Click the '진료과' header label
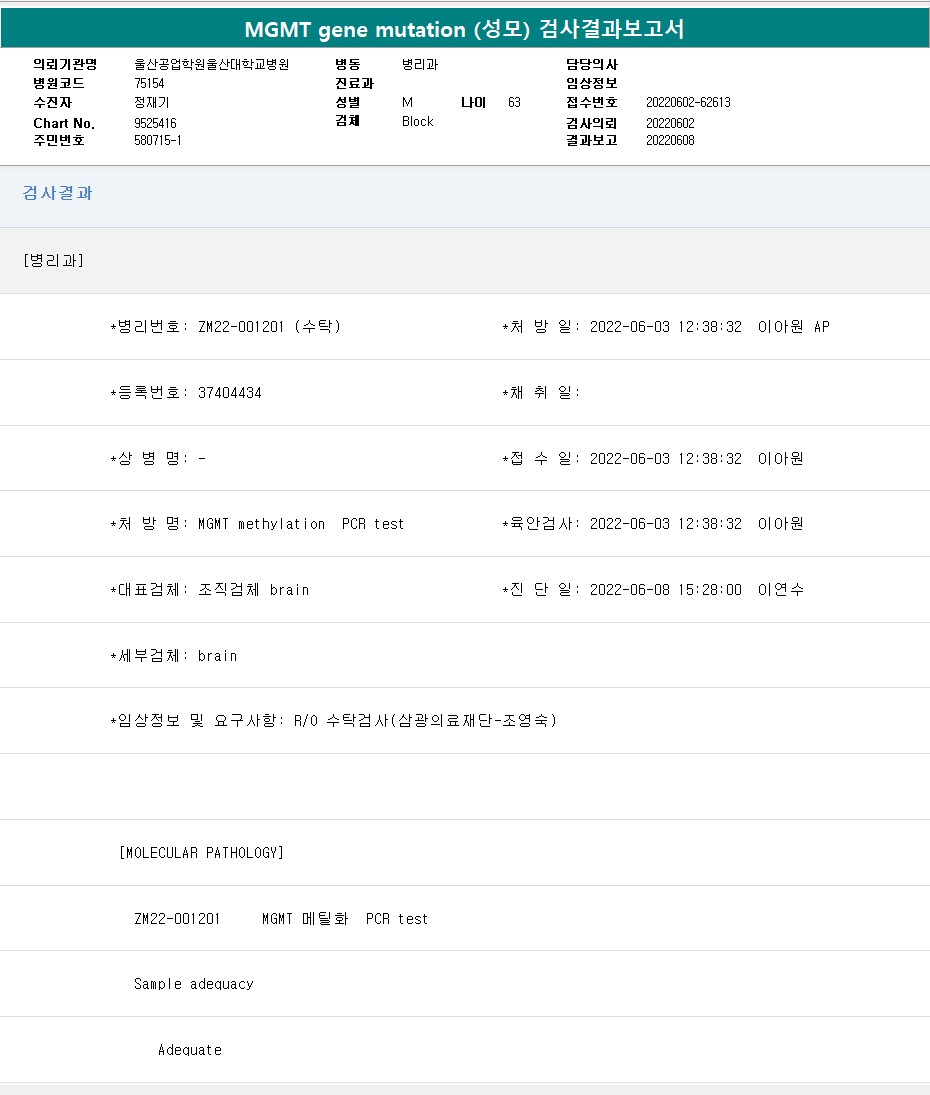930x1095 pixels. tap(355, 83)
